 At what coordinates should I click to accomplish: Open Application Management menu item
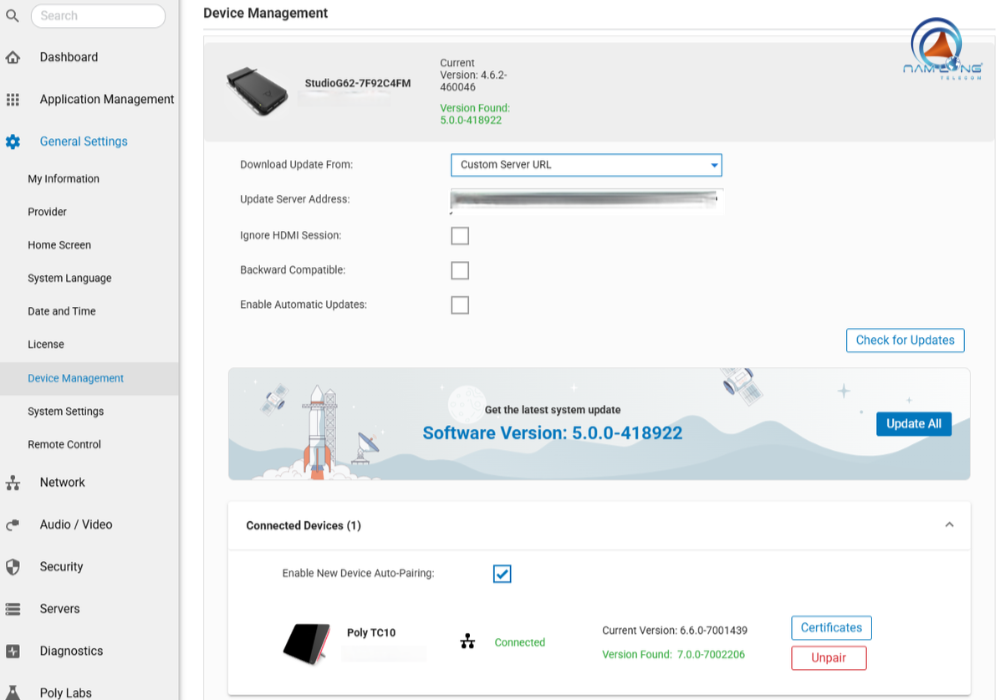tap(107, 99)
